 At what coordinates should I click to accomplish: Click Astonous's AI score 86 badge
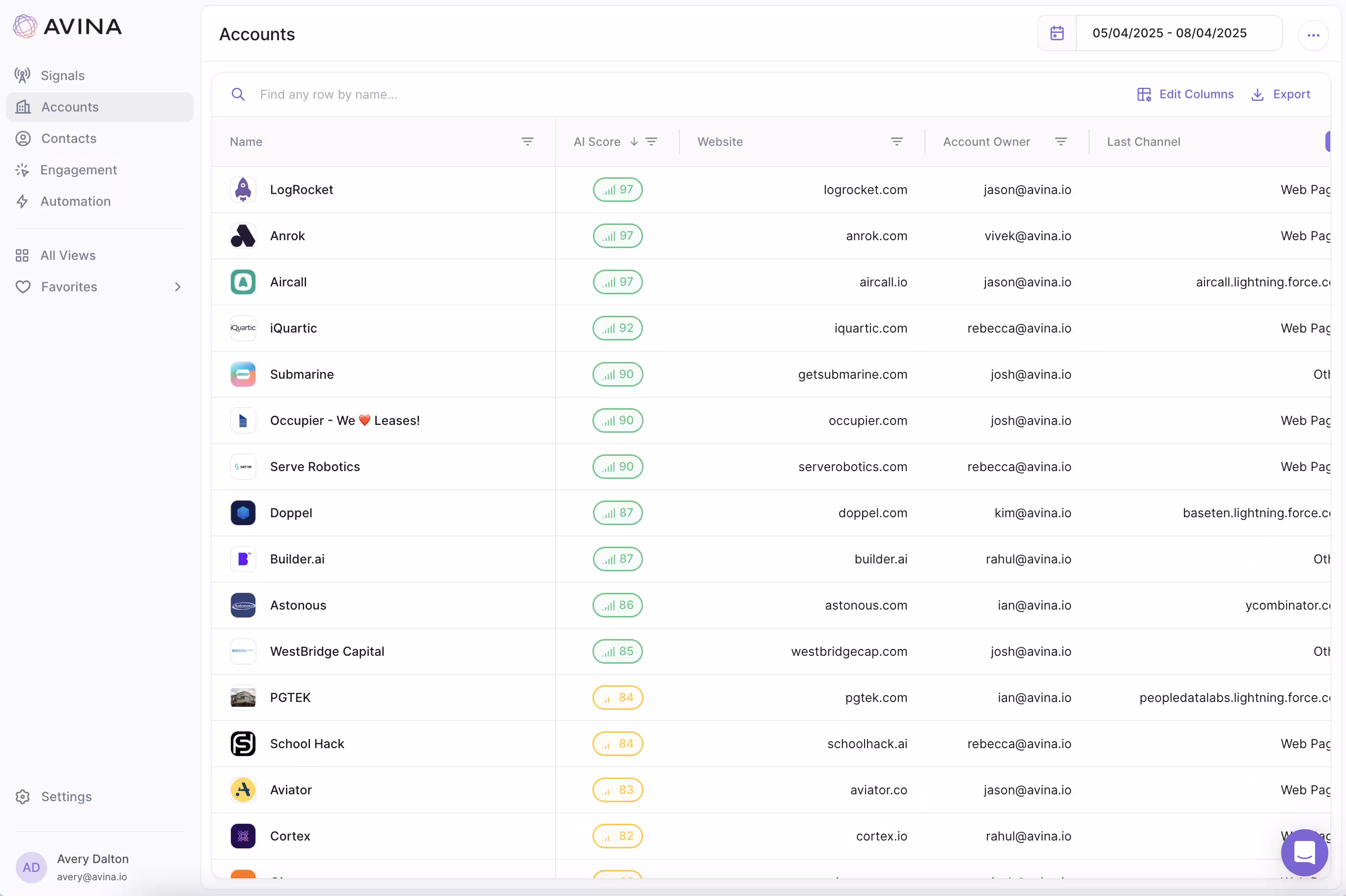[617, 605]
